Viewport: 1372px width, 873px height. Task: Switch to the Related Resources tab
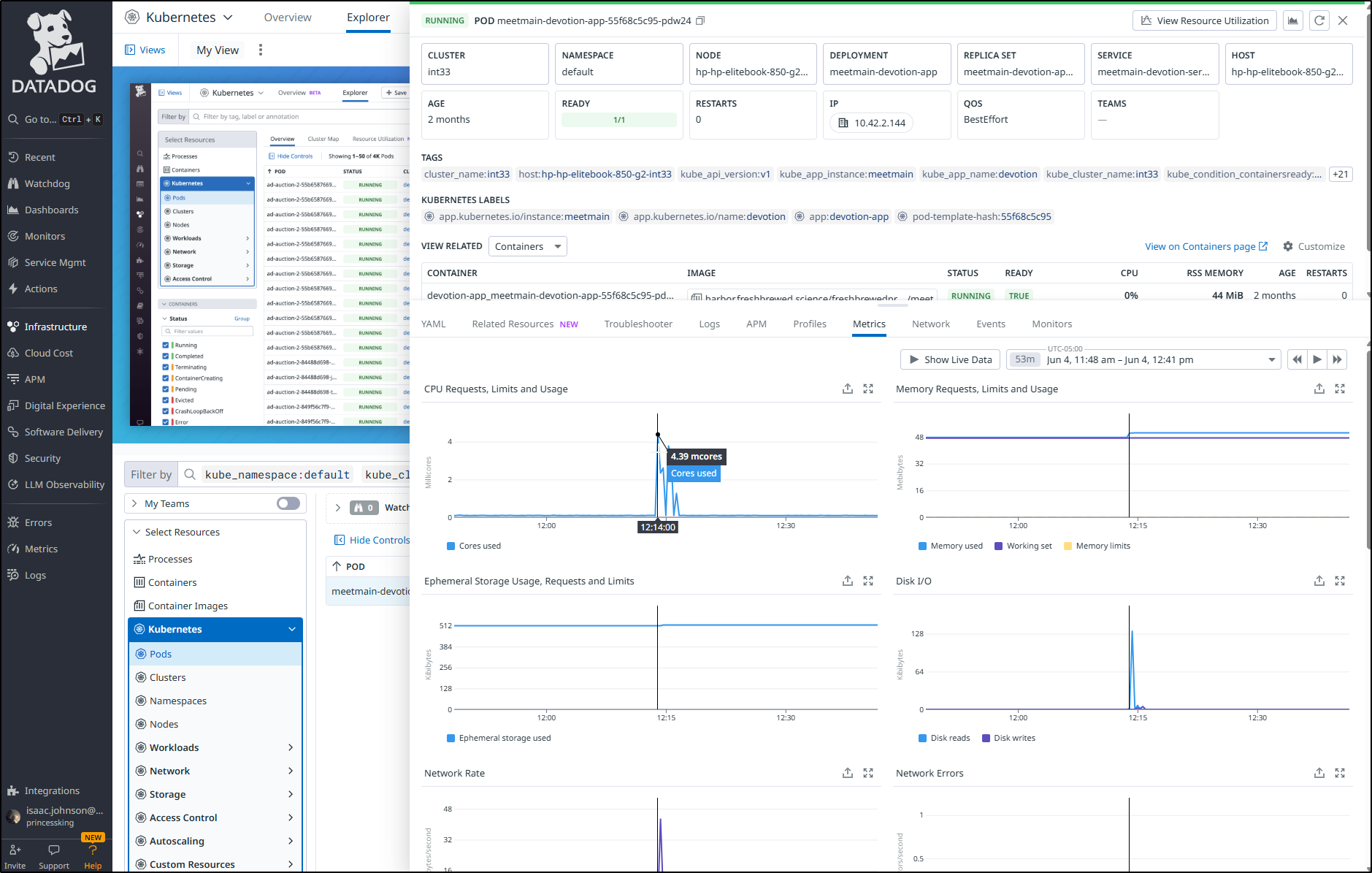click(x=525, y=324)
